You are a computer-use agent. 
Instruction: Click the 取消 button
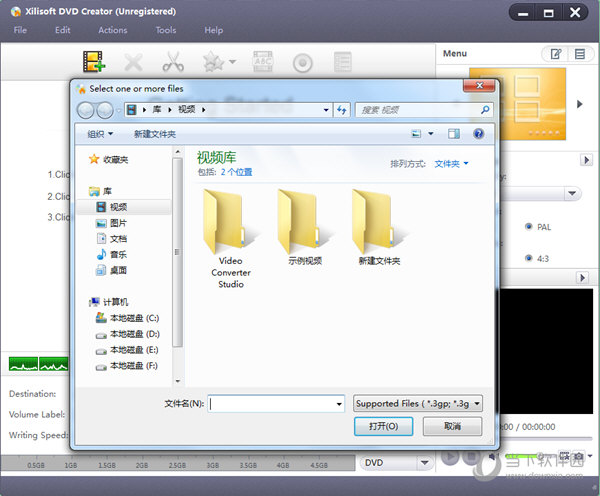pyautogui.click(x=452, y=426)
